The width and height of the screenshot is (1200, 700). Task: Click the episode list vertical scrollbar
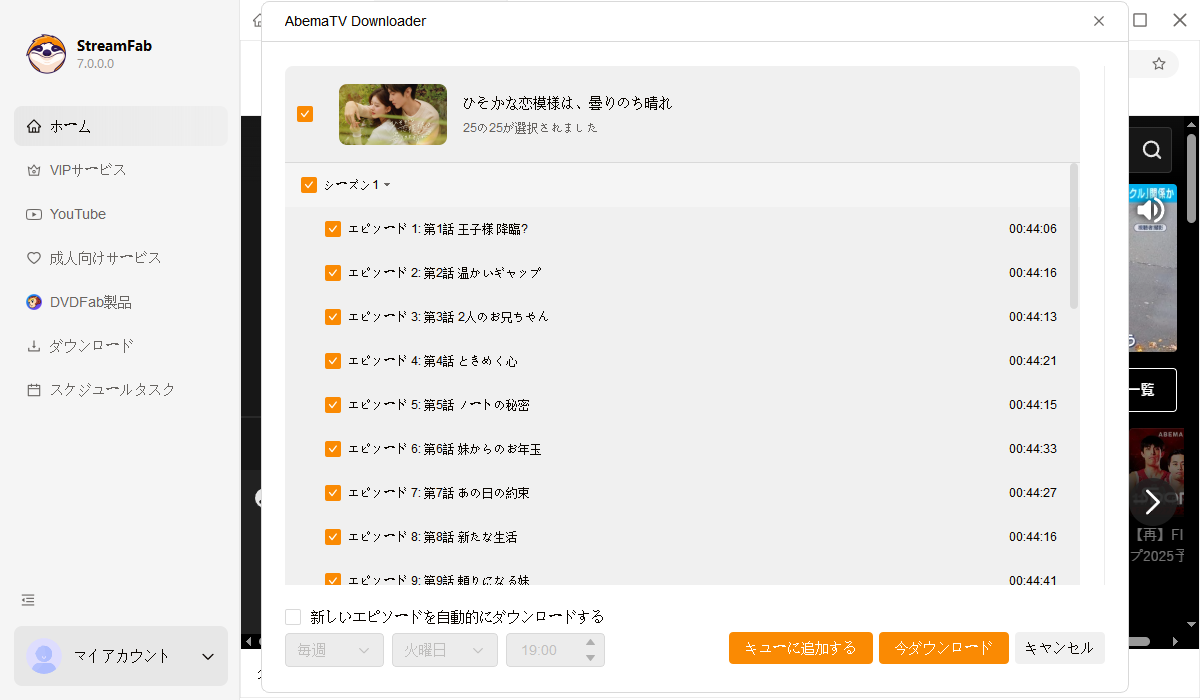tap(1074, 236)
